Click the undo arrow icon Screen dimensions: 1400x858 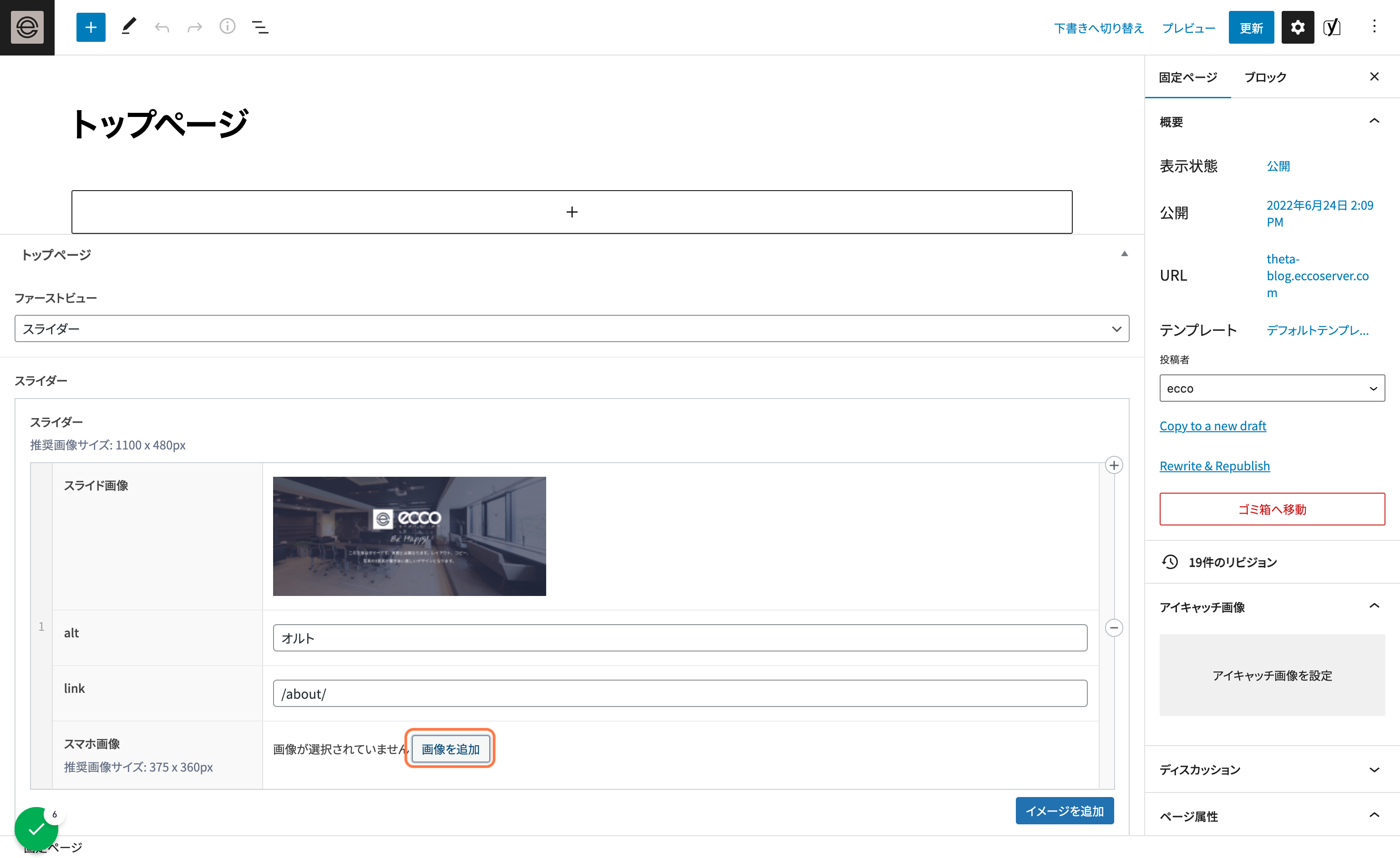pyautogui.click(x=162, y=27)
